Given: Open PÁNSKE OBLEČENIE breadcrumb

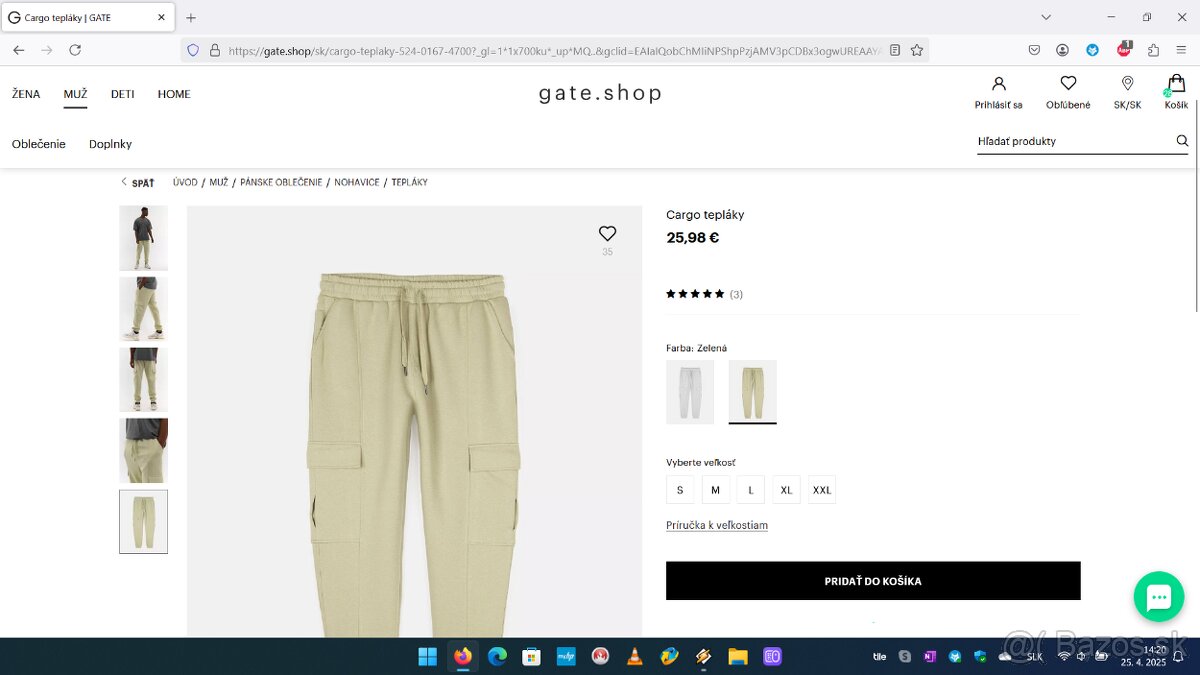Looking at the screenshot, I should [x=281, y=183].
